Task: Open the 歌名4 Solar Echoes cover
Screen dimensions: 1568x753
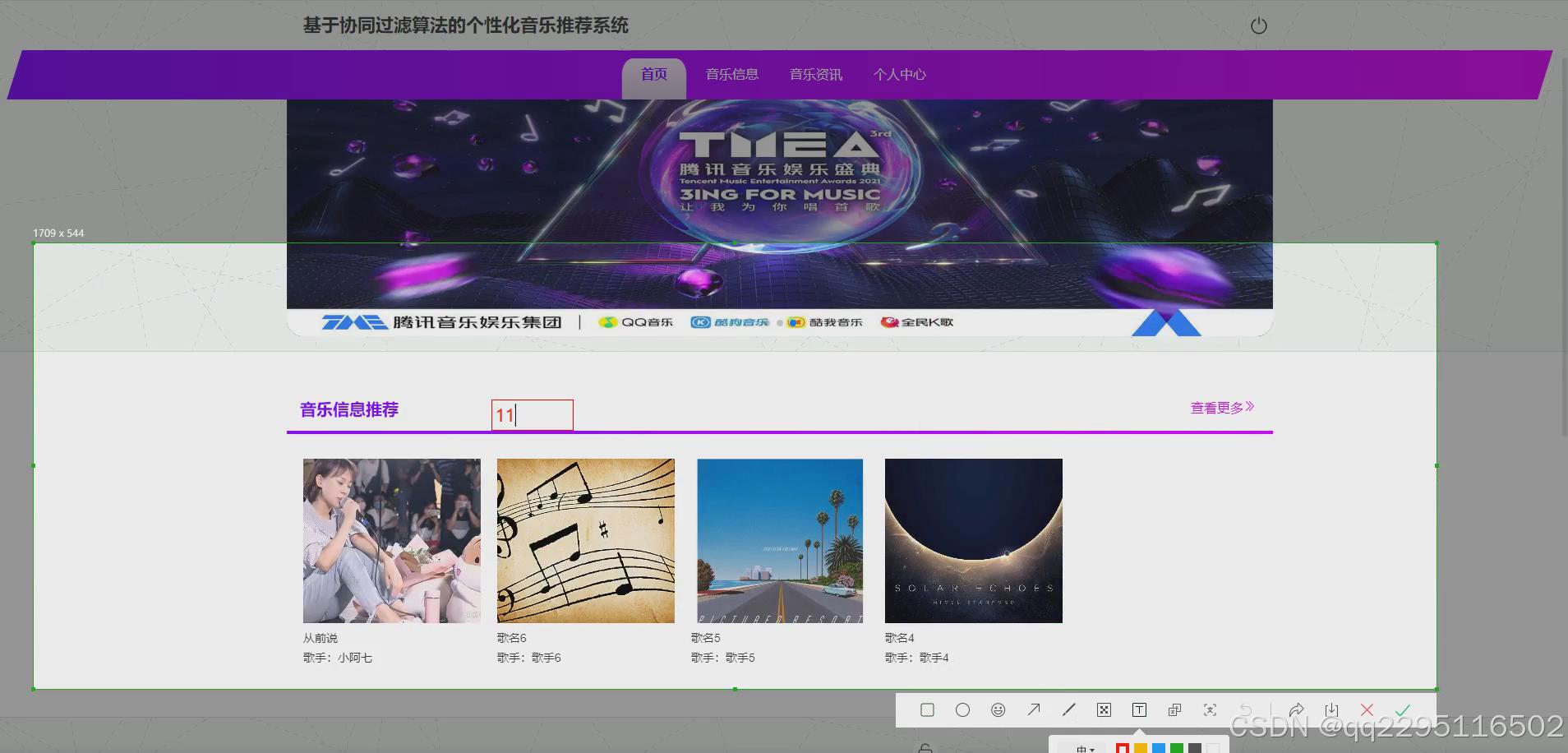Action: tap(974, 541)
